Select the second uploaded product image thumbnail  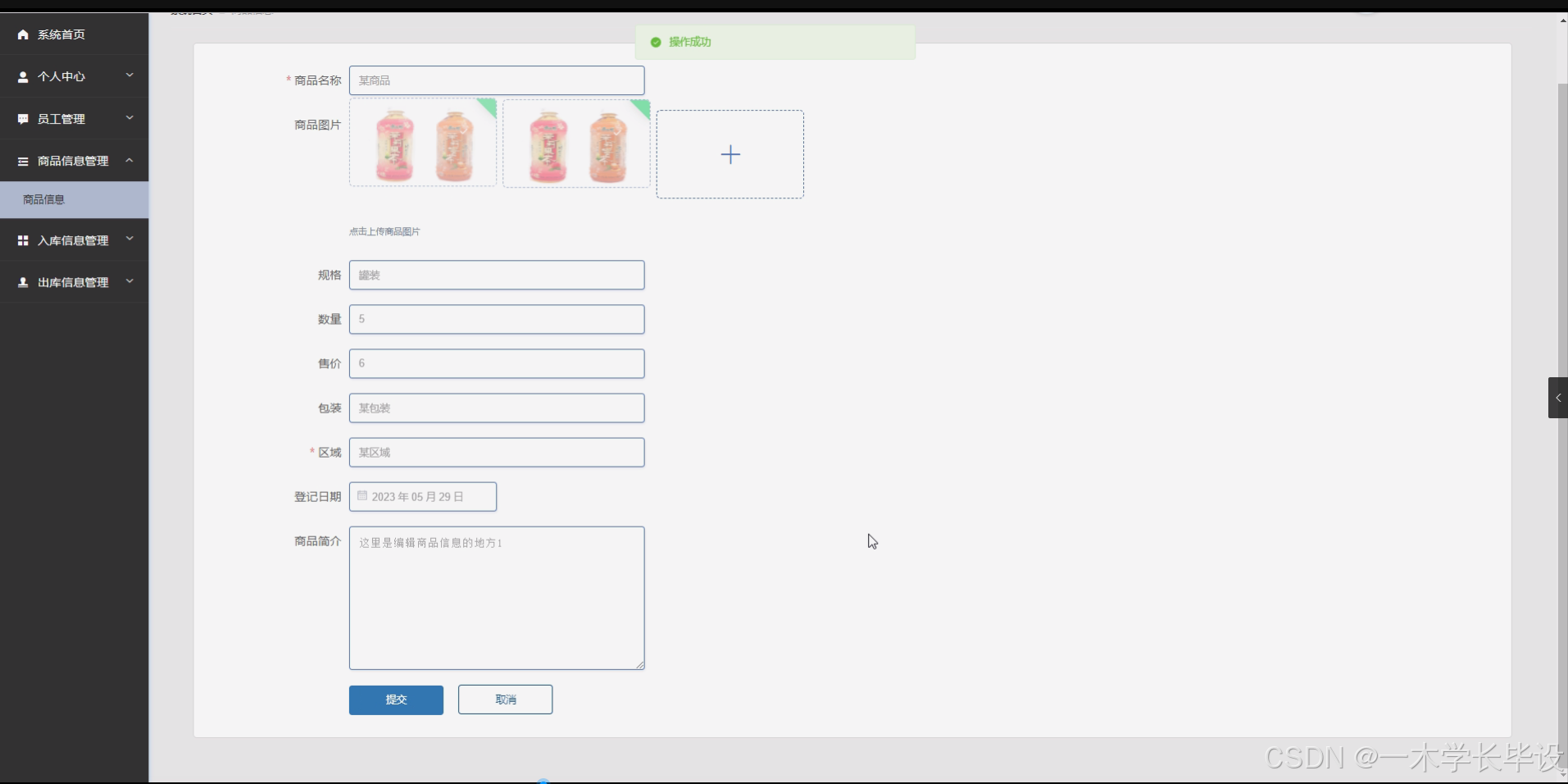[x=576, y=144]
